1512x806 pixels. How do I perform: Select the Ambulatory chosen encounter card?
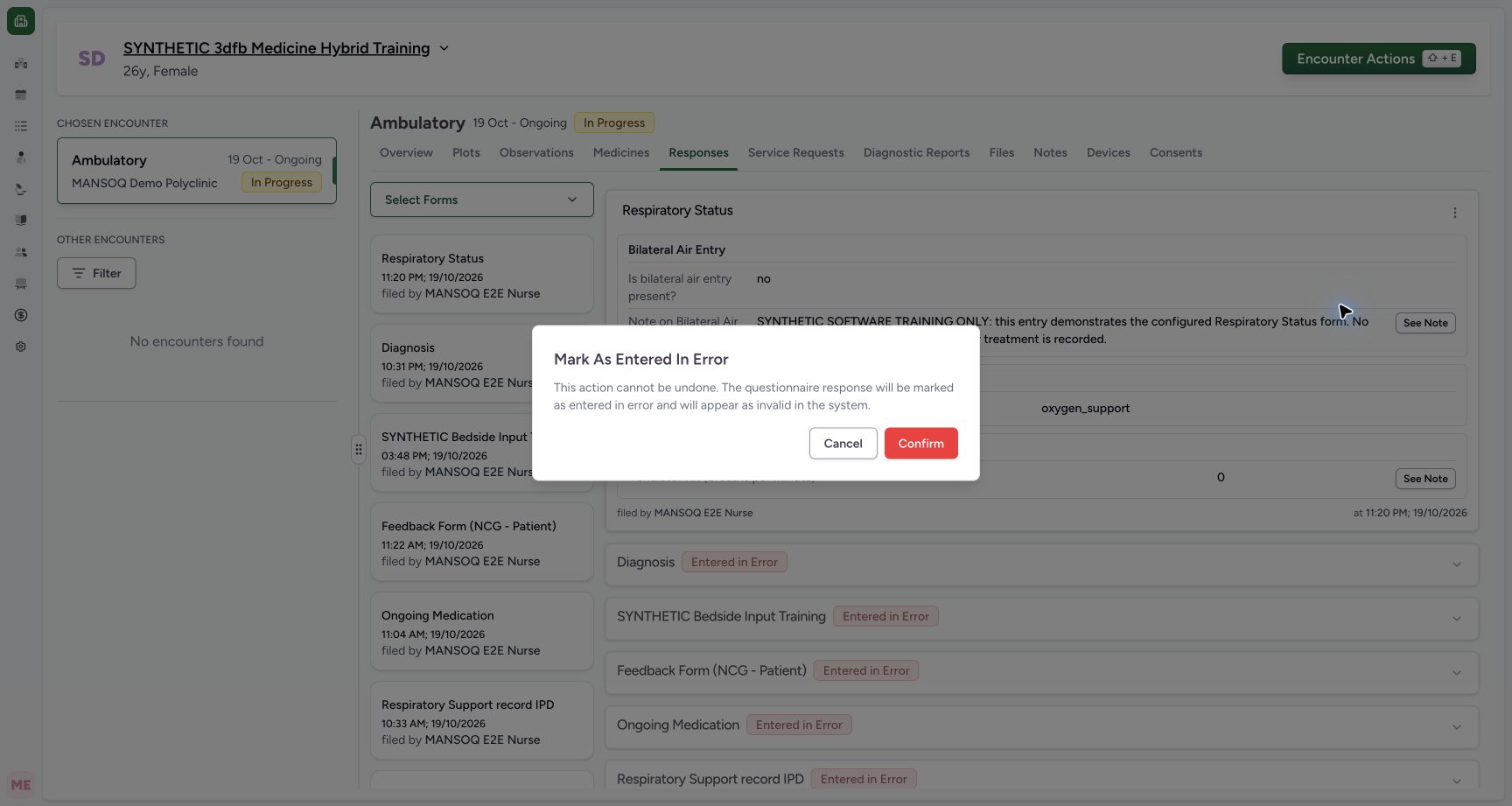[196, 171]
